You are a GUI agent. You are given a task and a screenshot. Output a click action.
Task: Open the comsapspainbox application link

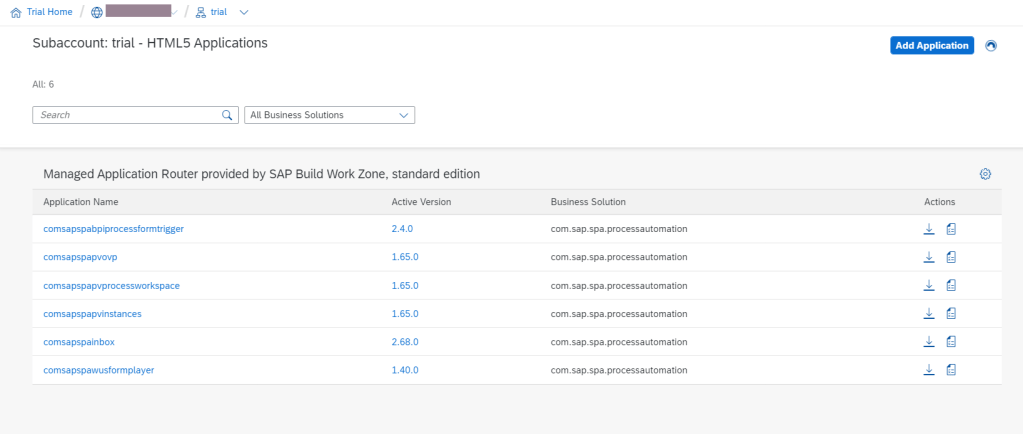click(79, 342)
